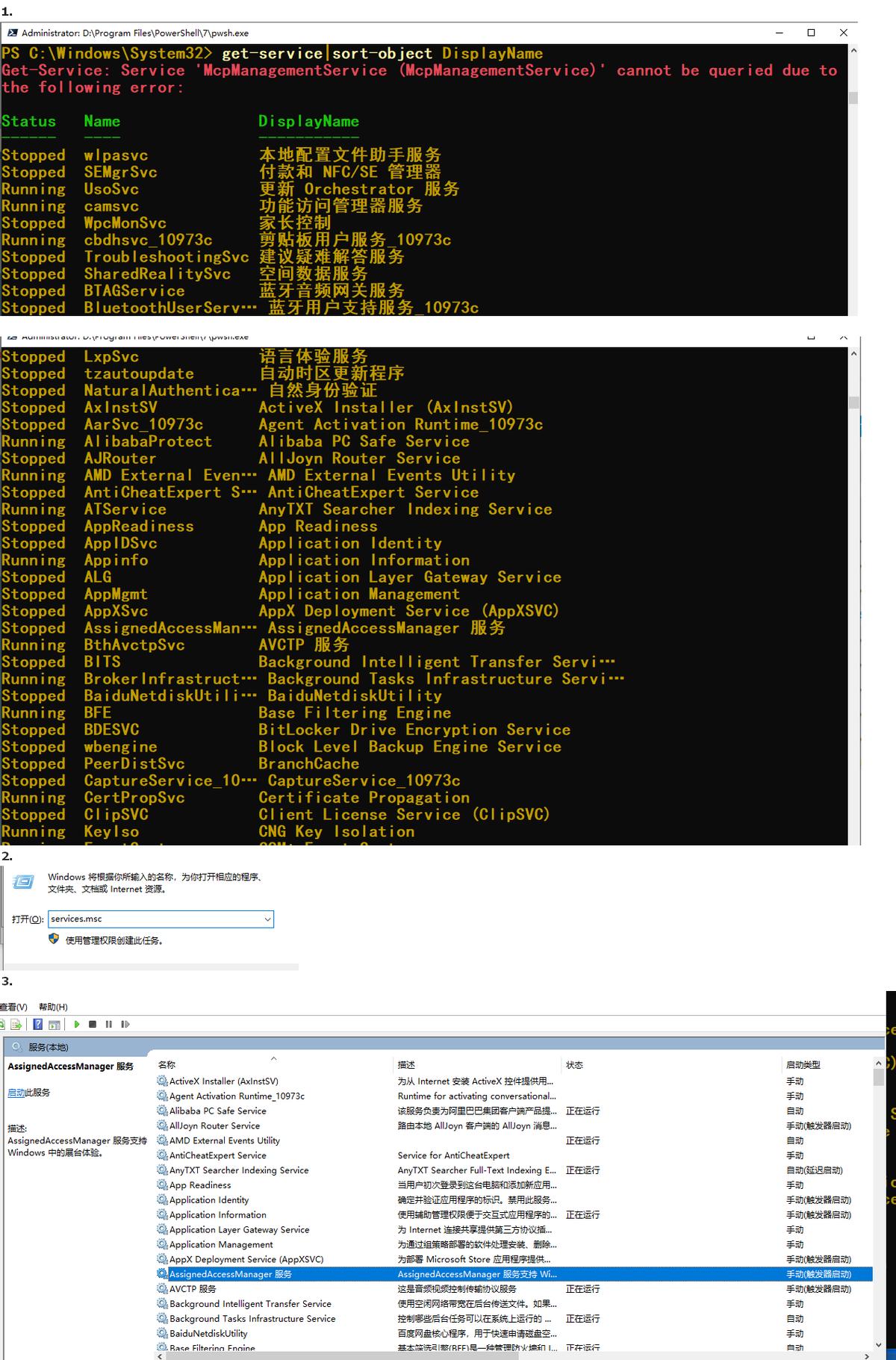The image size is (896, 1360).
Task: Click the PowerShell icon in title bar
Action: pyautogui.click(x=12, y=33)
